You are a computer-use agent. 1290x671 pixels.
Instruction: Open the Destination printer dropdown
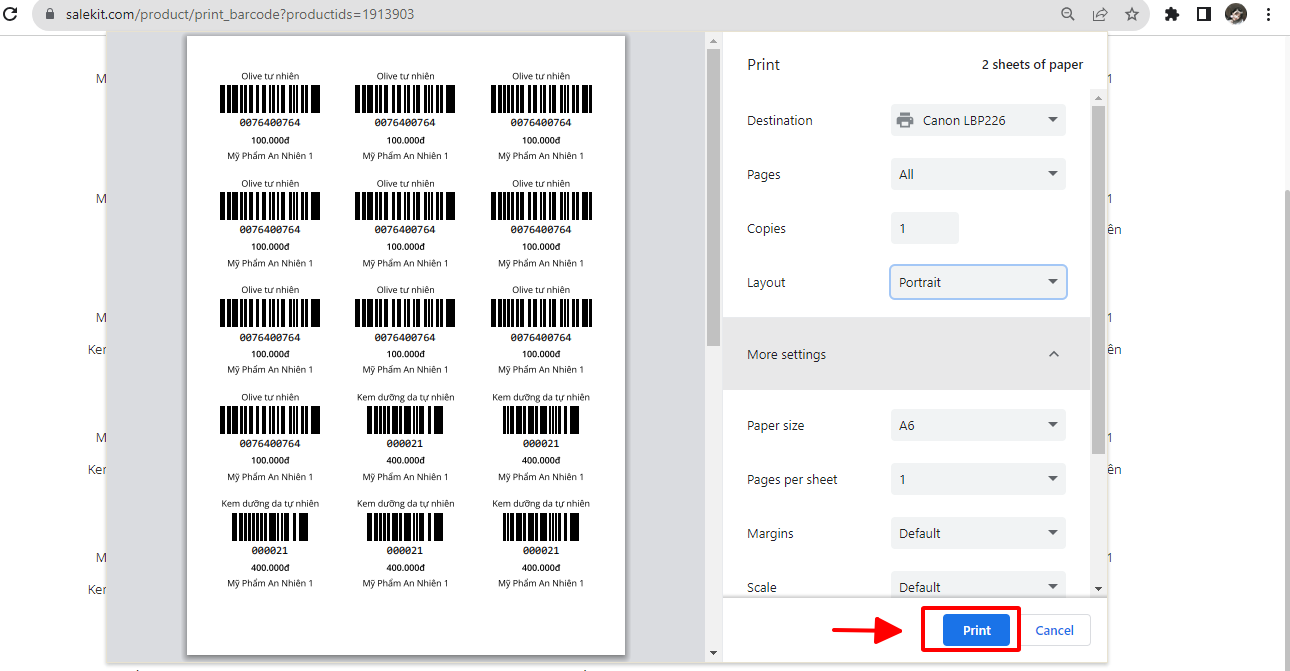coord(978,120)
